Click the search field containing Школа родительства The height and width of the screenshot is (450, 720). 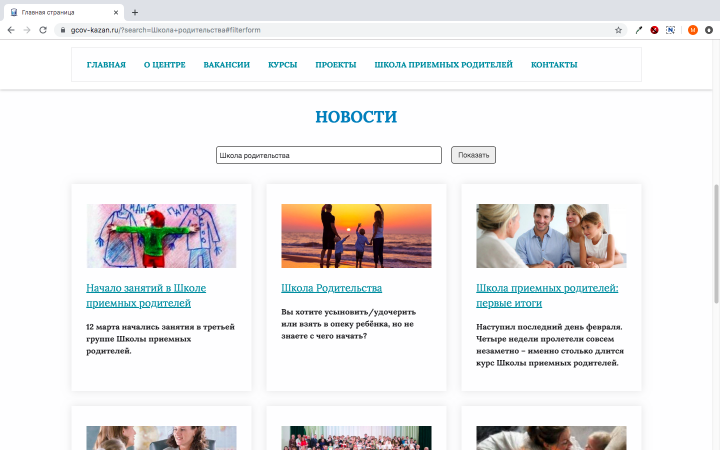pyautogui.click(x=329, y=155)
